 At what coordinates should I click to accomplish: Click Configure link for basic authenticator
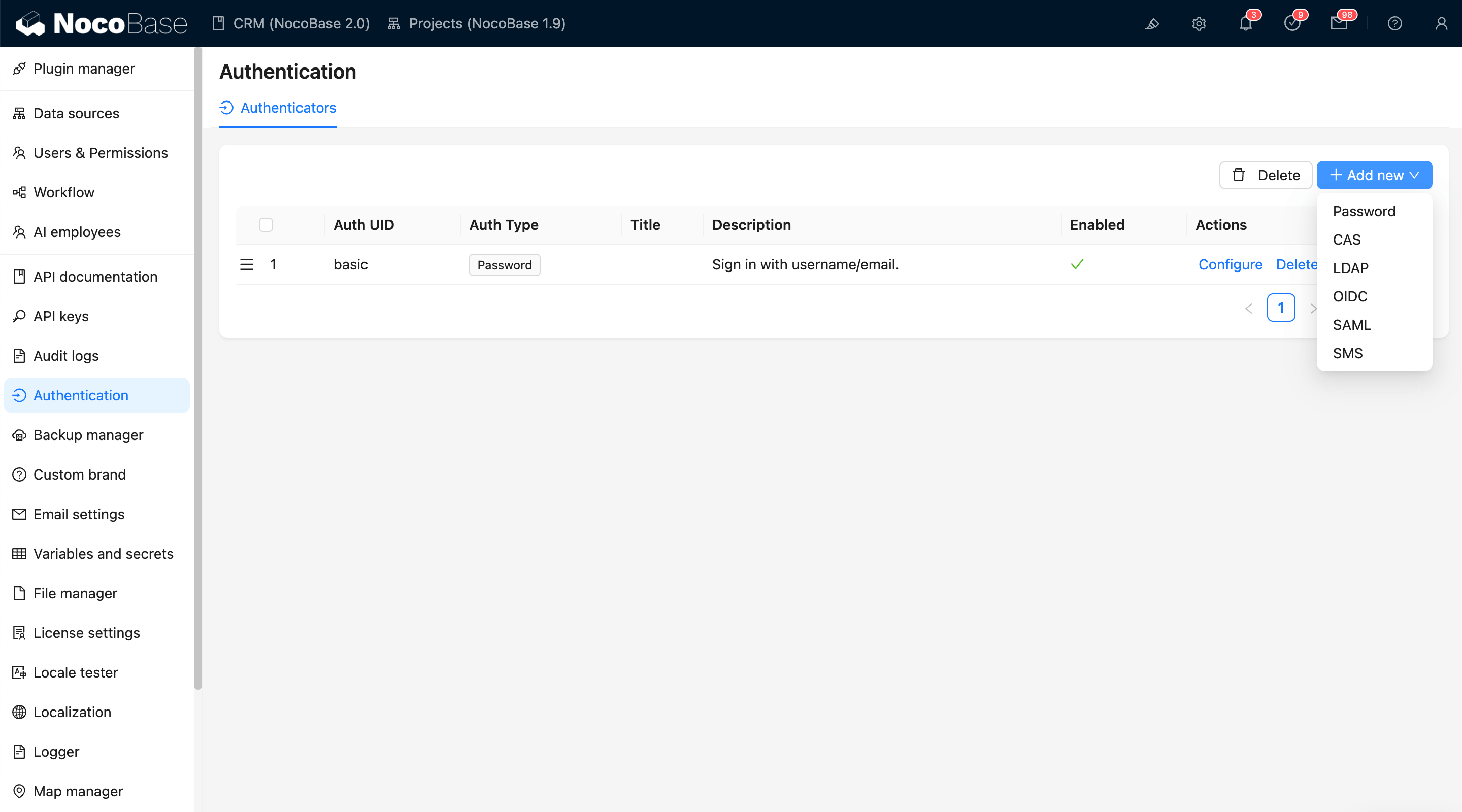[1230, 264]
